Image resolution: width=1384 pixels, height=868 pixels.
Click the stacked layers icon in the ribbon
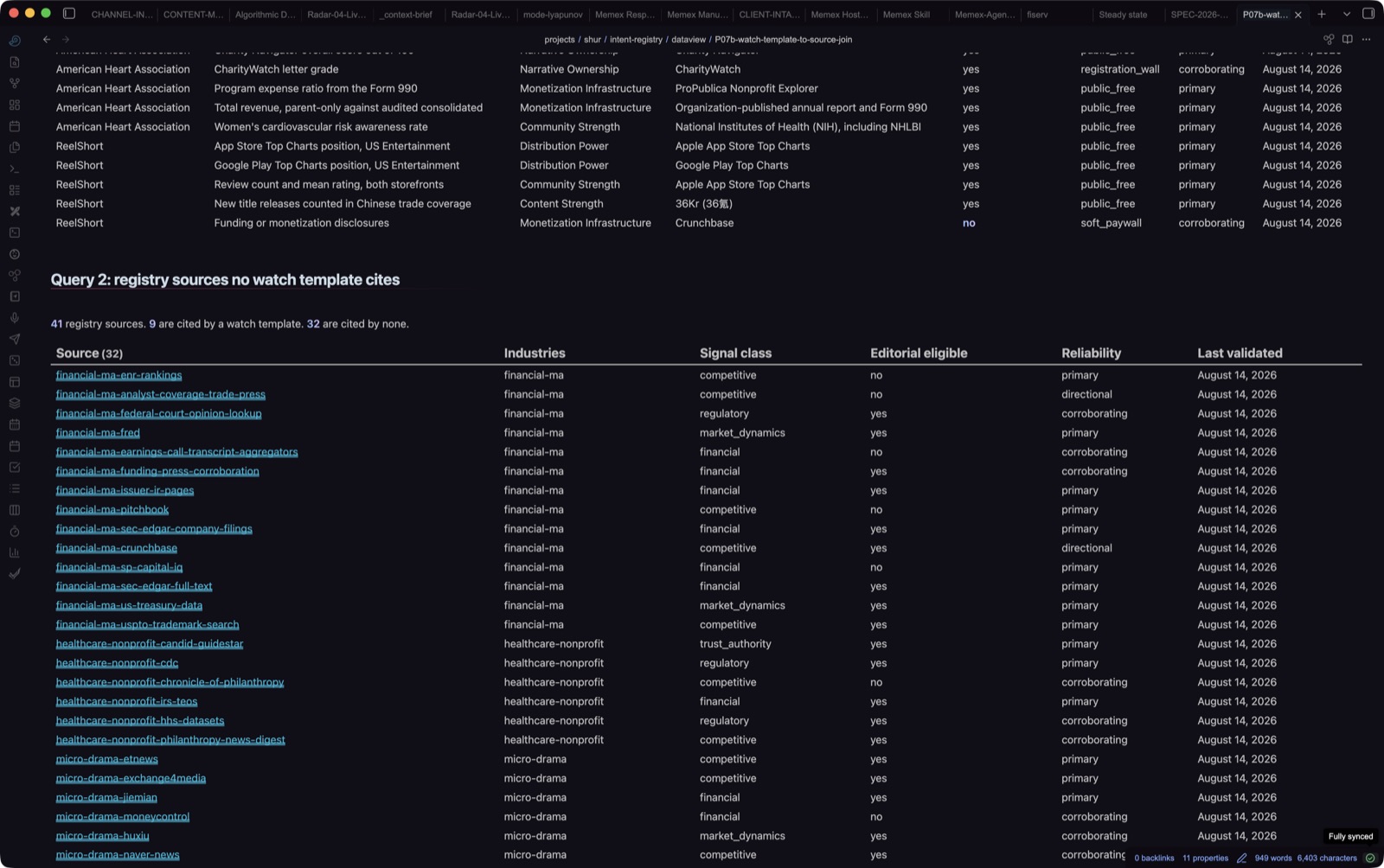(x=15, y=403)
